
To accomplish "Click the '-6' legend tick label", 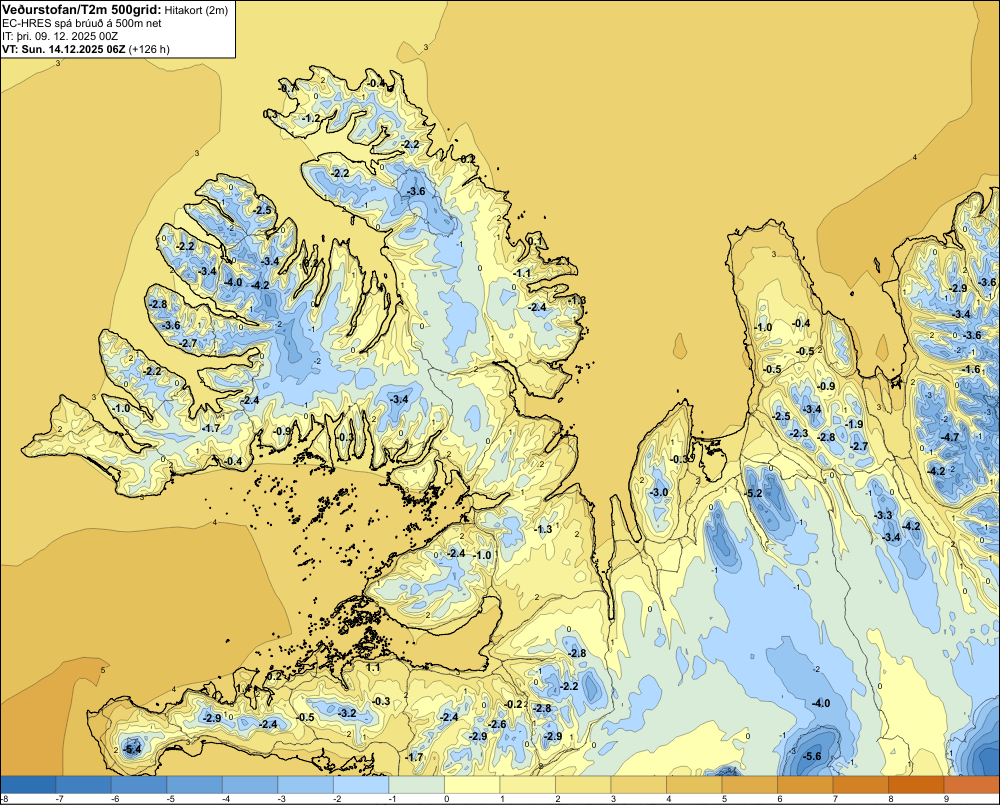I will [114, 799].
